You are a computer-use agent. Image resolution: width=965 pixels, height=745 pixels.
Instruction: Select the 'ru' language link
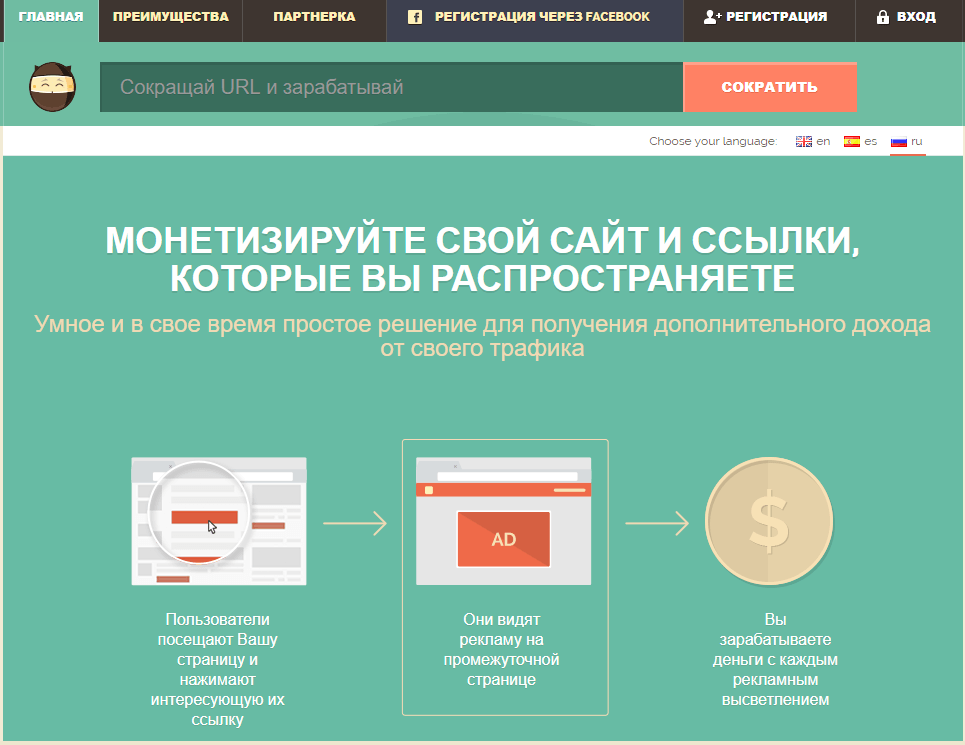[917, 142]
